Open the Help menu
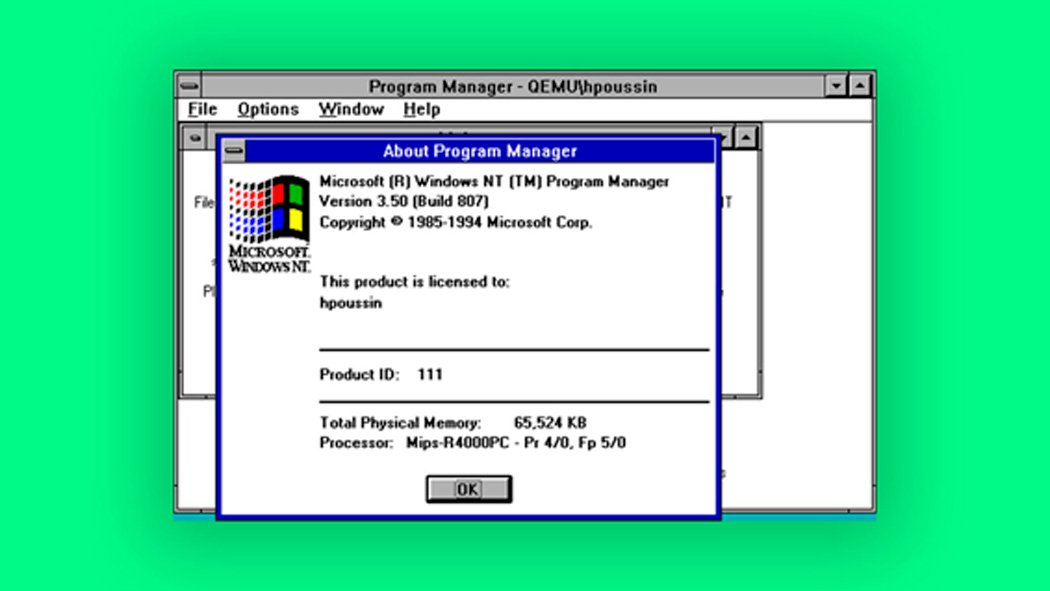 click(421, 109)
